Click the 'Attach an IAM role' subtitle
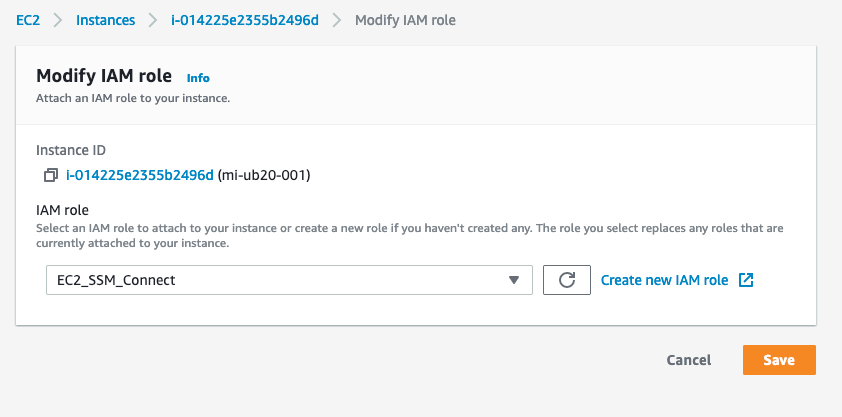Viewport: 842px width, 417px height. [133, 98]
